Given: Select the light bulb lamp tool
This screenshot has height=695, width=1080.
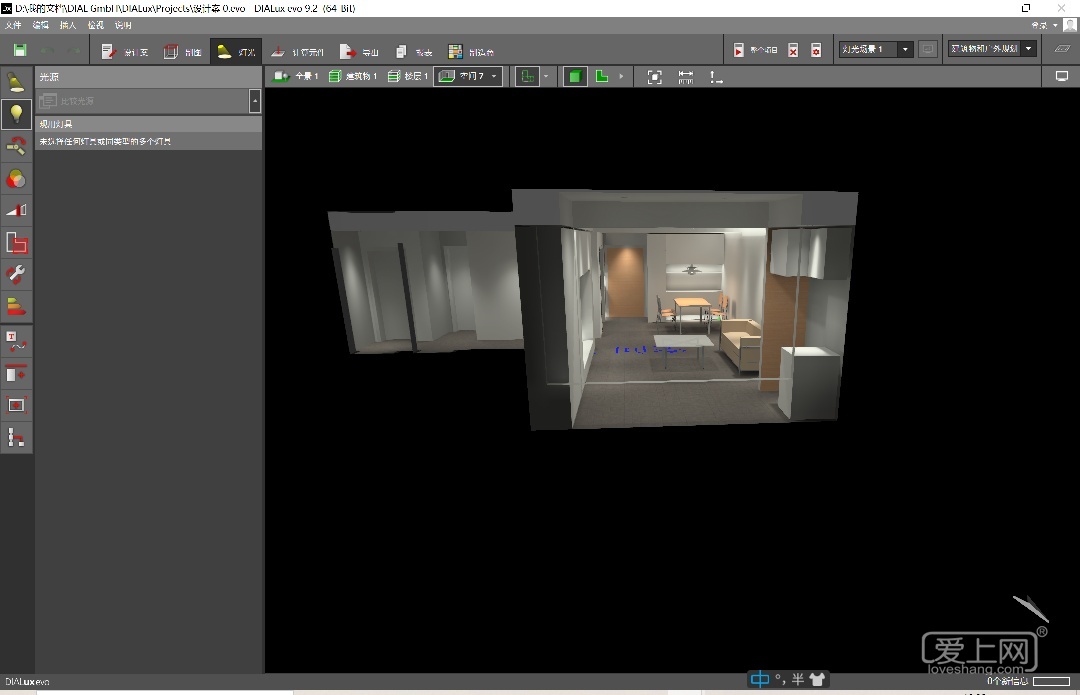Looking at the screenshot, I should 16,114.
